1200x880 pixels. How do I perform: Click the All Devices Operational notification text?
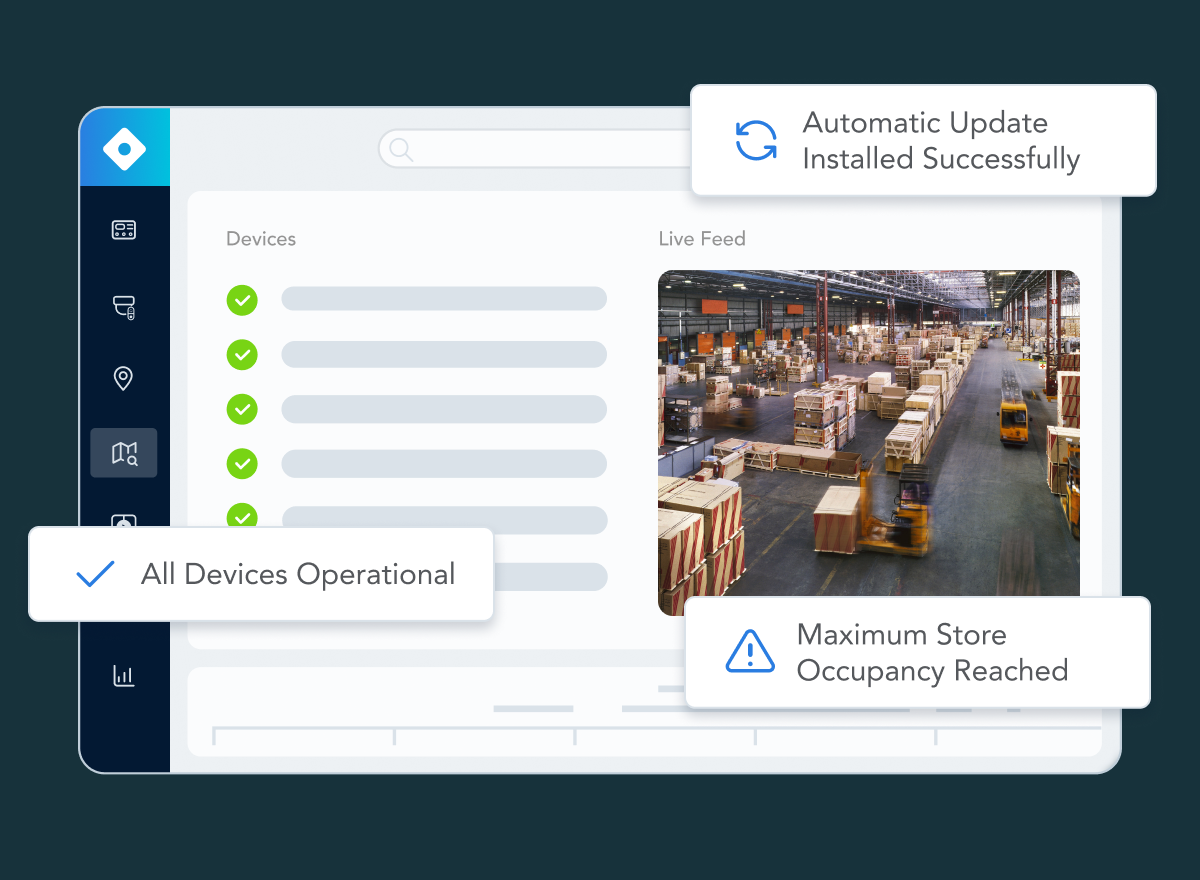point(298,574)
